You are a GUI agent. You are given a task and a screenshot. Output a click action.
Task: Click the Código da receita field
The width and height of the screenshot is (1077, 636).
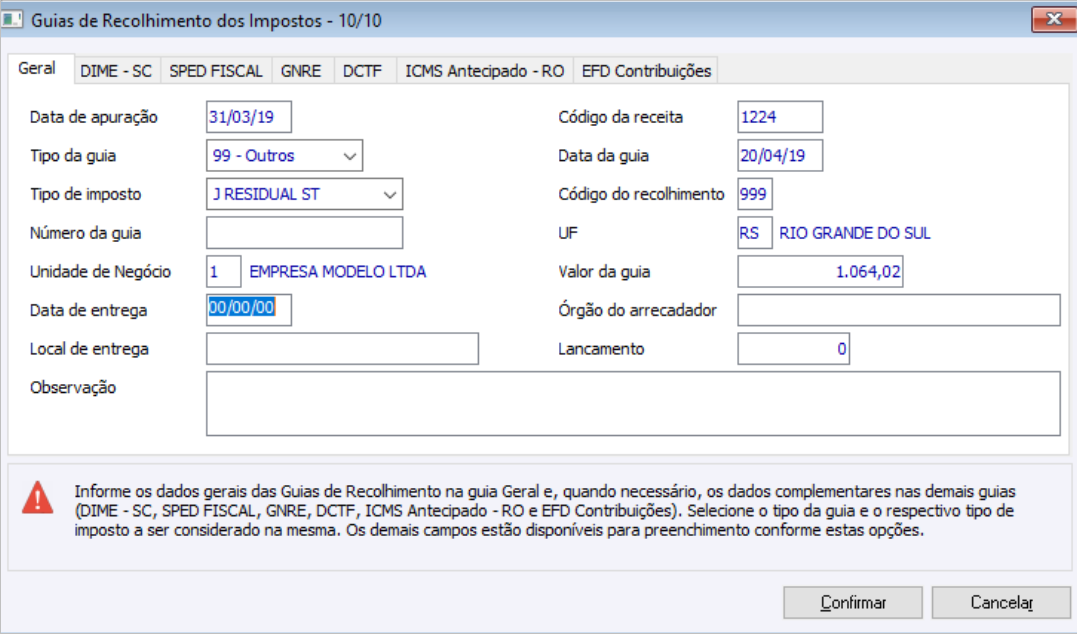780,117
